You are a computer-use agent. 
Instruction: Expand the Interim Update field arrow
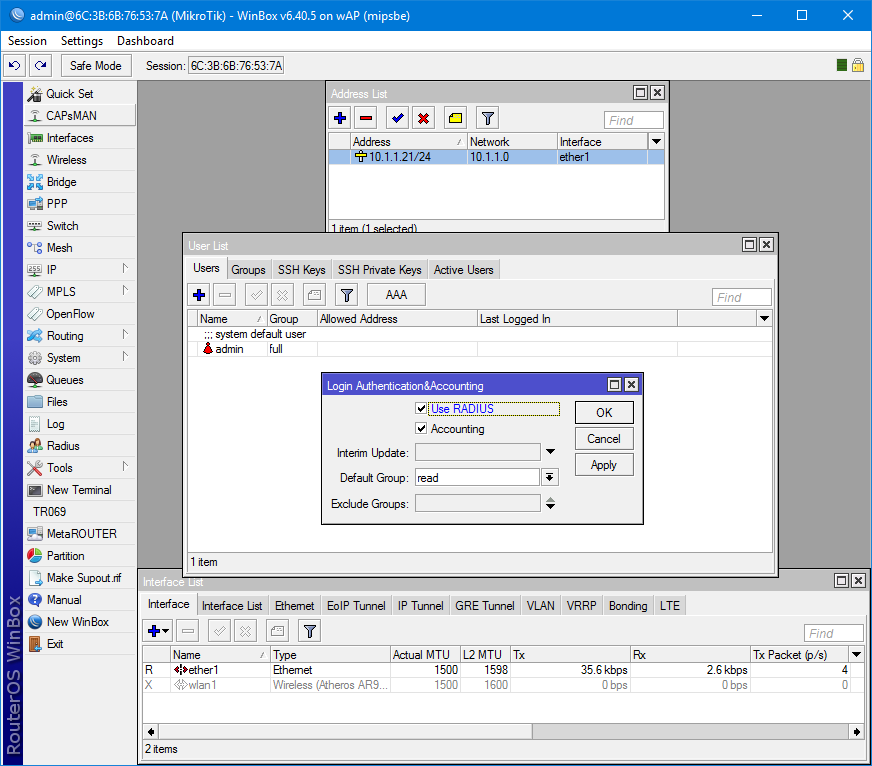550,452
